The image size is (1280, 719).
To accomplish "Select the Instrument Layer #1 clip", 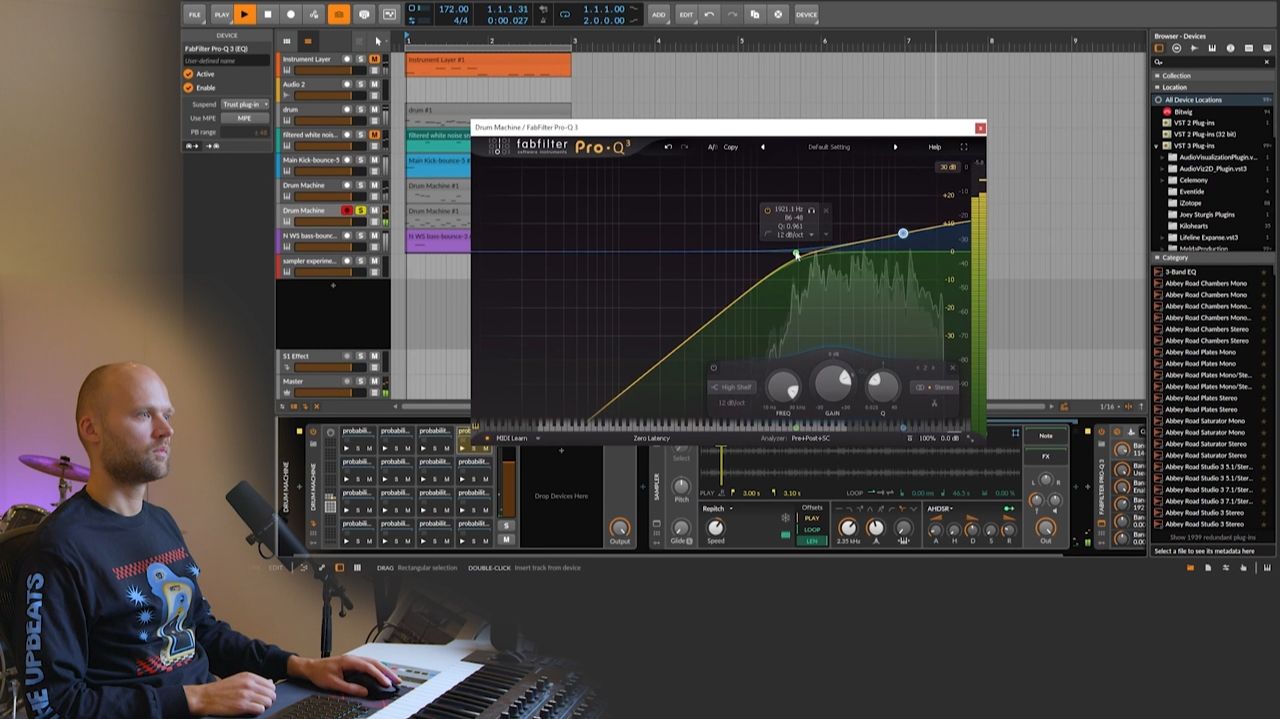I will (488, 65).
